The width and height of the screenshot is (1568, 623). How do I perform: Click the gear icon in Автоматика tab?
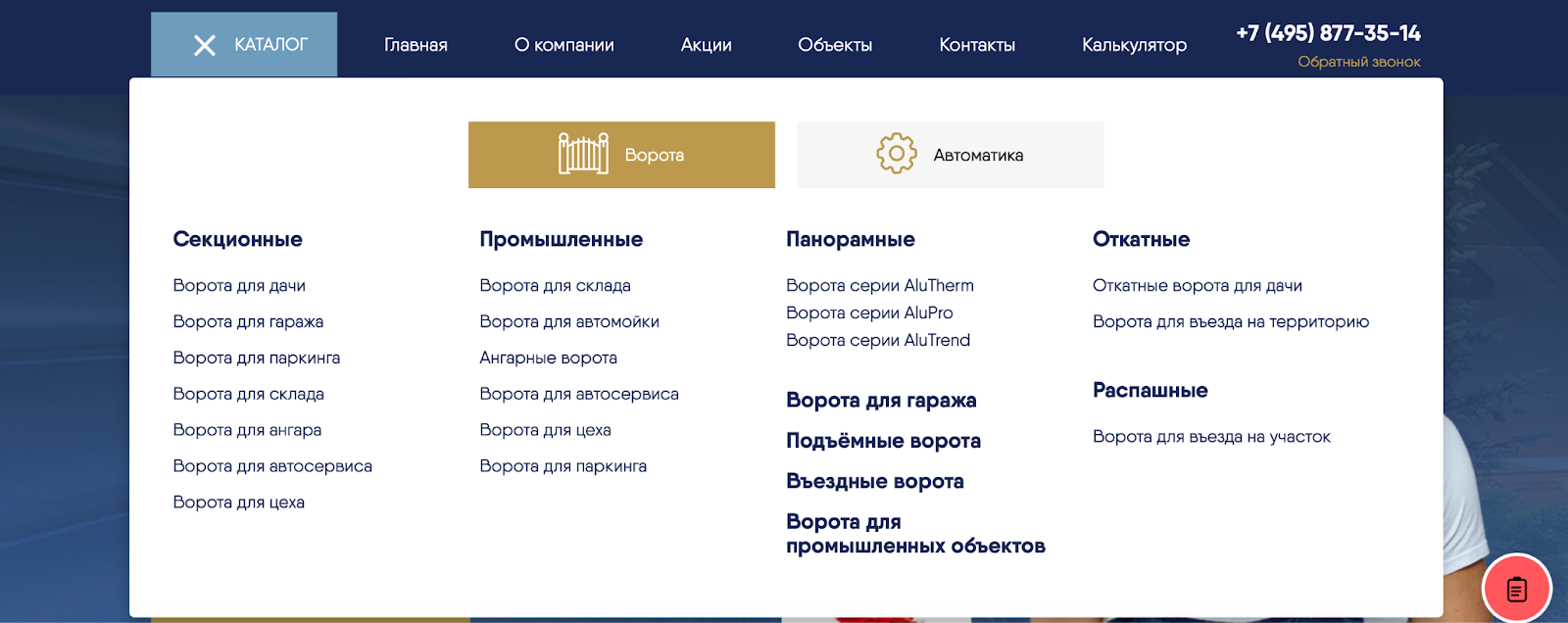896,154
